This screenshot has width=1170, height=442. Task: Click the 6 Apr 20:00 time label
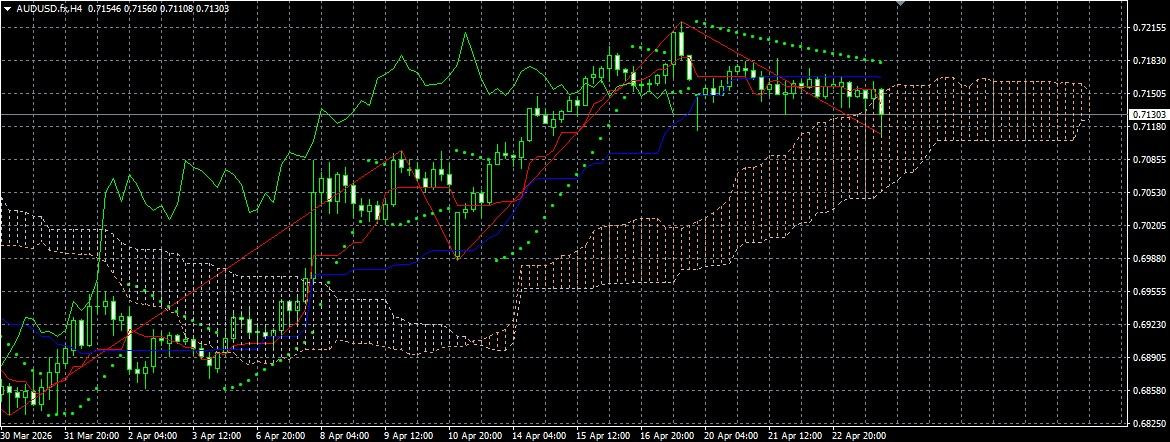pos(282,435)
